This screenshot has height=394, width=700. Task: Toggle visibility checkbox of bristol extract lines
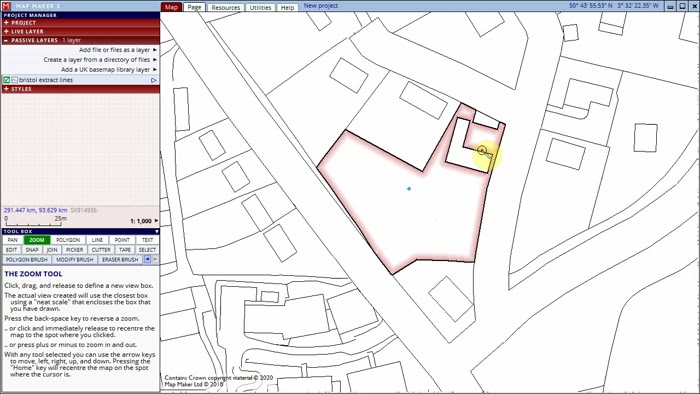click(x=7, y=80)
